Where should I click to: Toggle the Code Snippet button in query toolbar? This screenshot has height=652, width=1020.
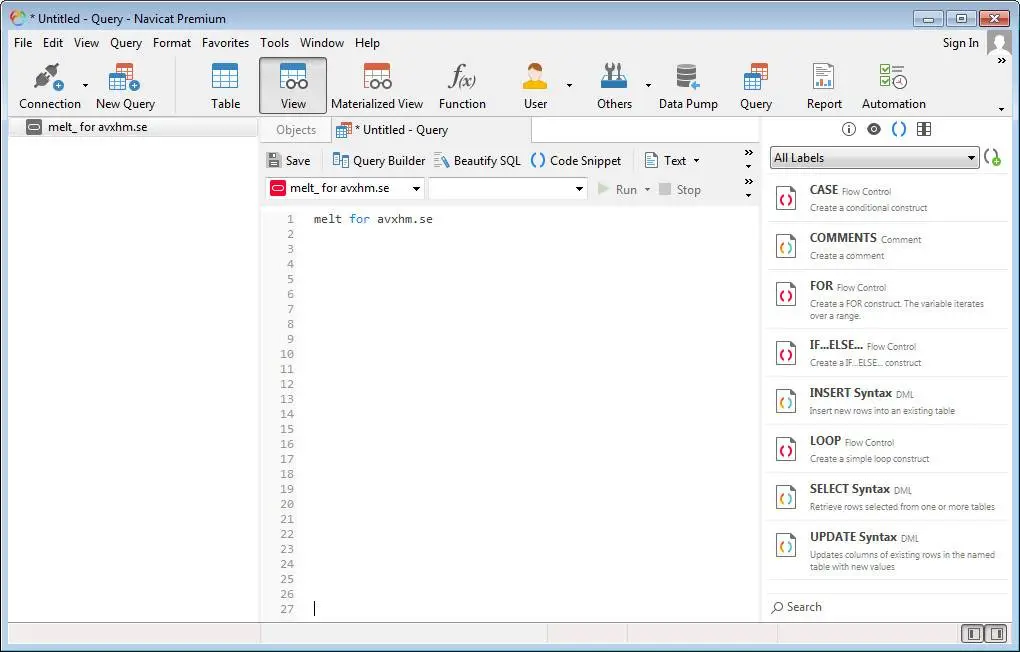[576, 161]
